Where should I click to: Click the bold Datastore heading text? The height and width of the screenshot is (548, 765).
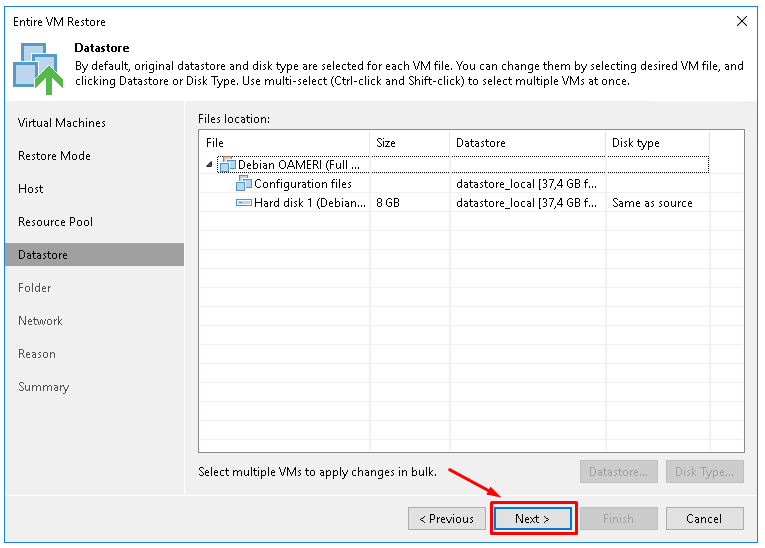(101, 48)
